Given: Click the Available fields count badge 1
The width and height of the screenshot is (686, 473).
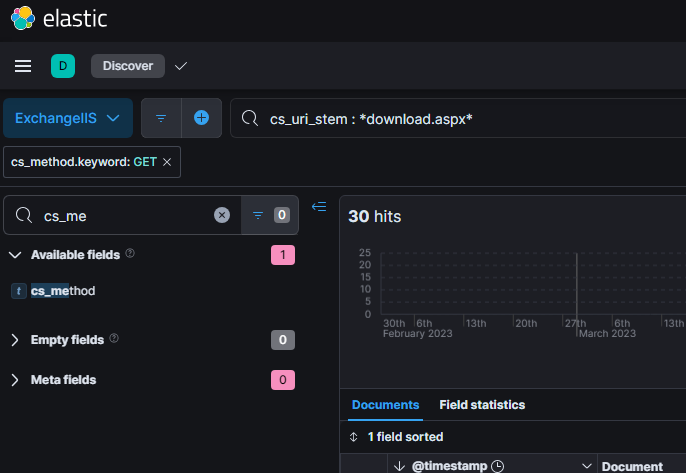Looking at the screenshot, I should click(283, 255).
